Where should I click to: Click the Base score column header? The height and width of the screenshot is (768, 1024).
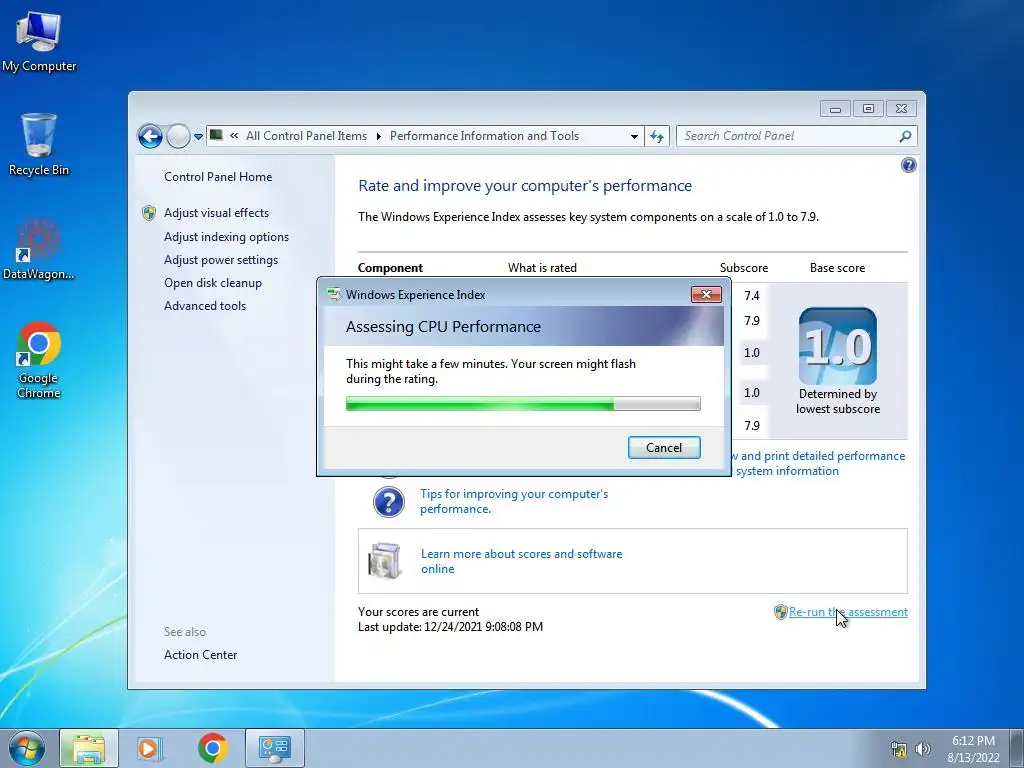[x=837, y=268]
